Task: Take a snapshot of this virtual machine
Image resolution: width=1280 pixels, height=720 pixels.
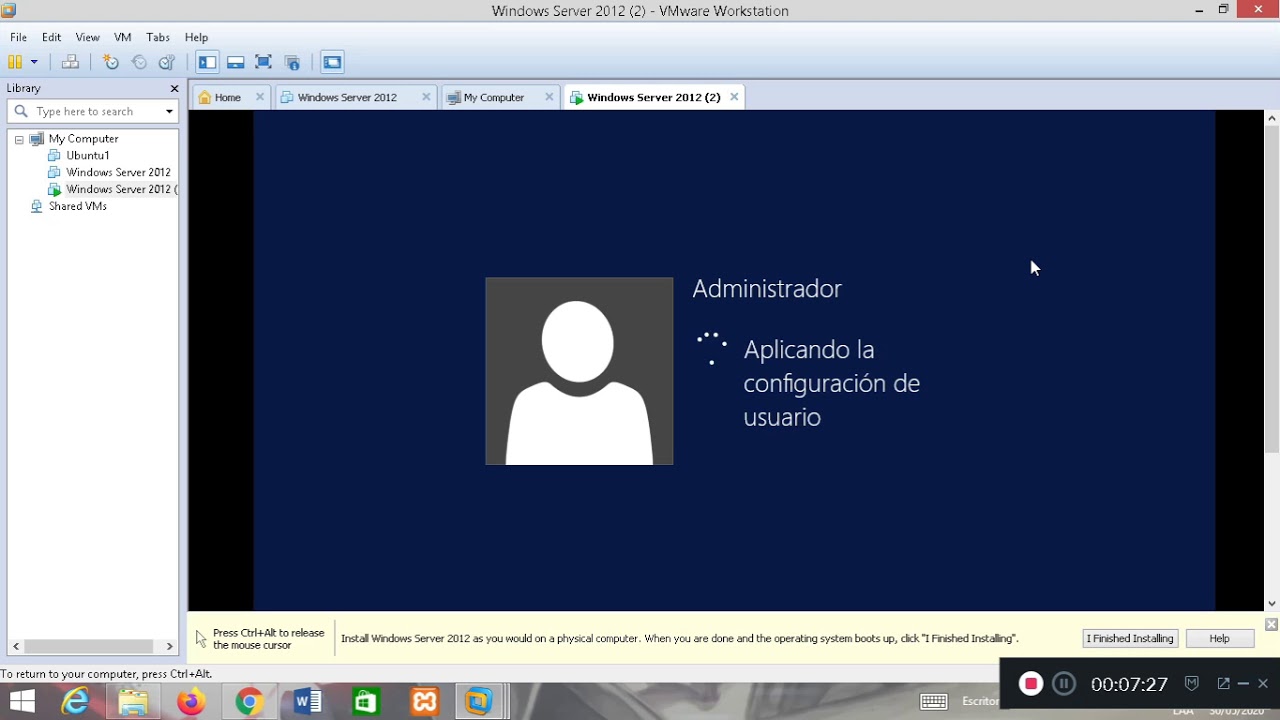Action: 111,62
